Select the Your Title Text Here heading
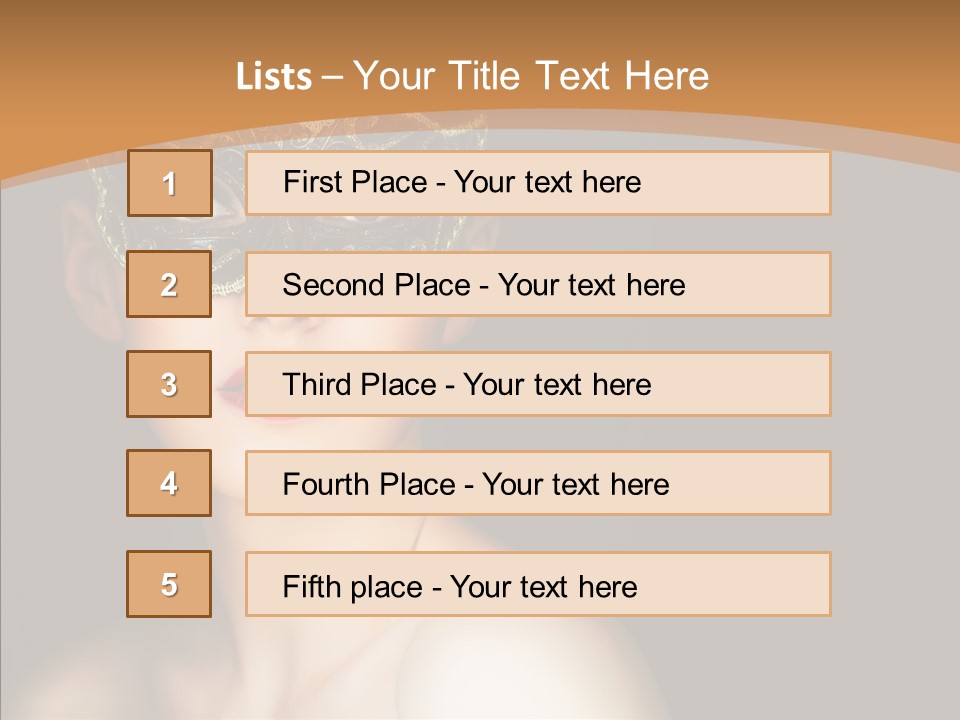The height and width of the screenshot is (720, 960). (x=531, y=76)
